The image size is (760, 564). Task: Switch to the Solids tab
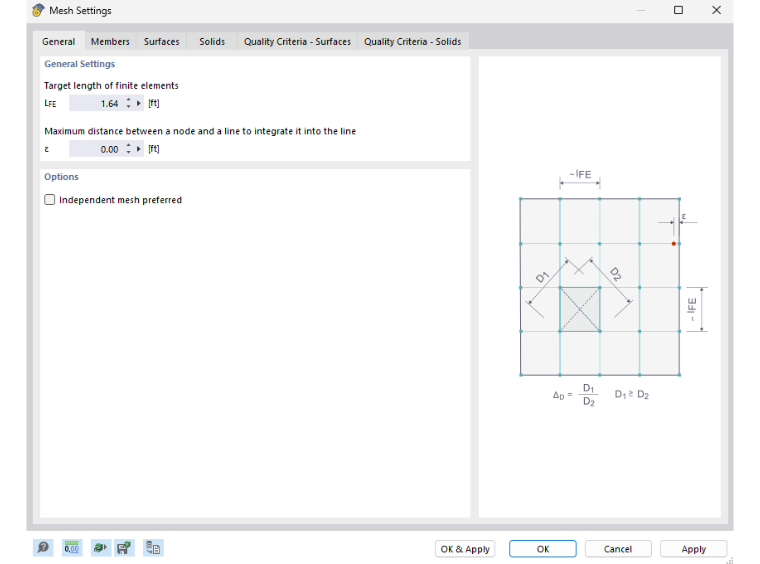pos(212,41)
